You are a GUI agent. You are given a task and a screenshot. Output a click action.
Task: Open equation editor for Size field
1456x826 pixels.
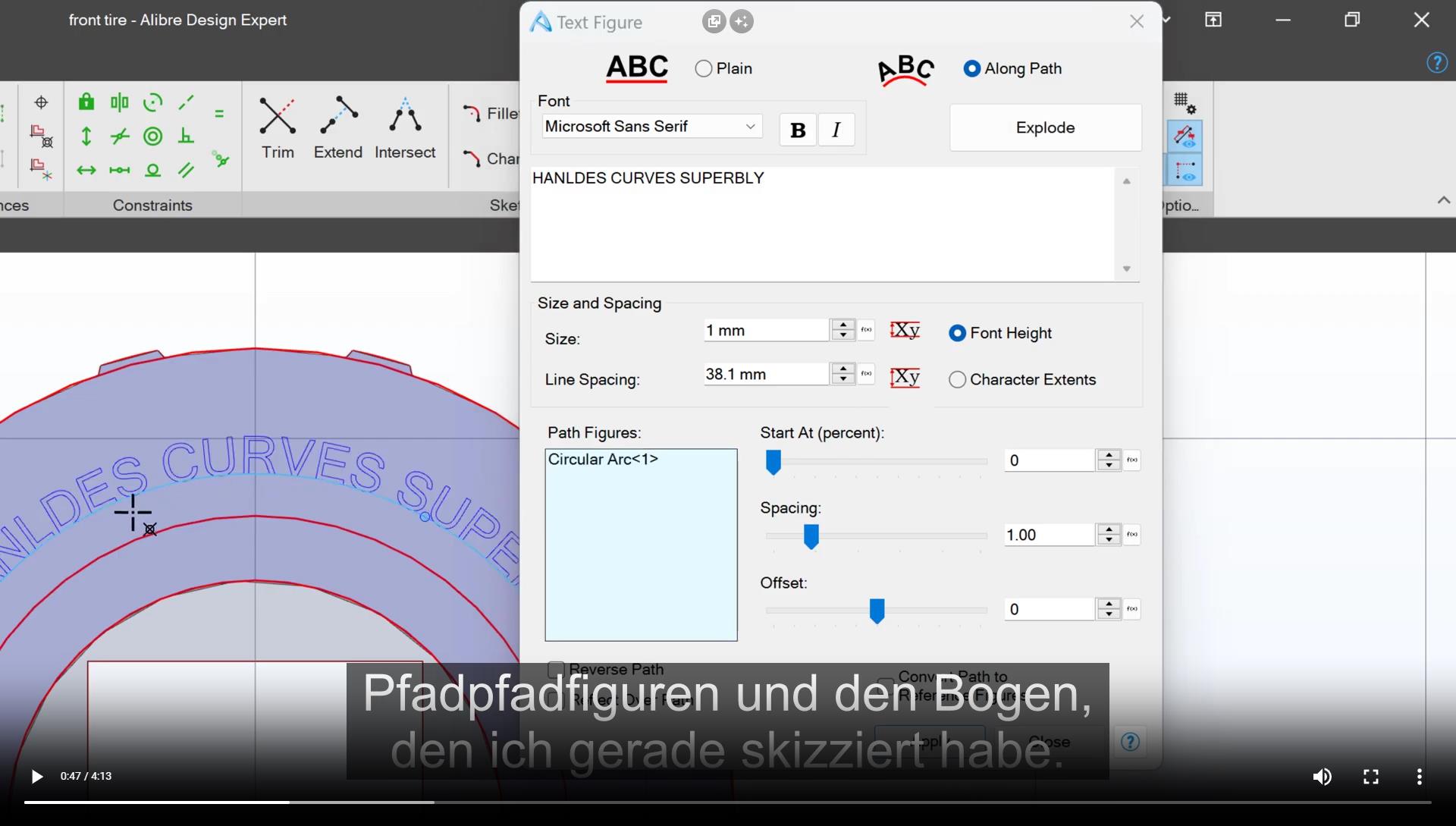(x=866, y=330)
